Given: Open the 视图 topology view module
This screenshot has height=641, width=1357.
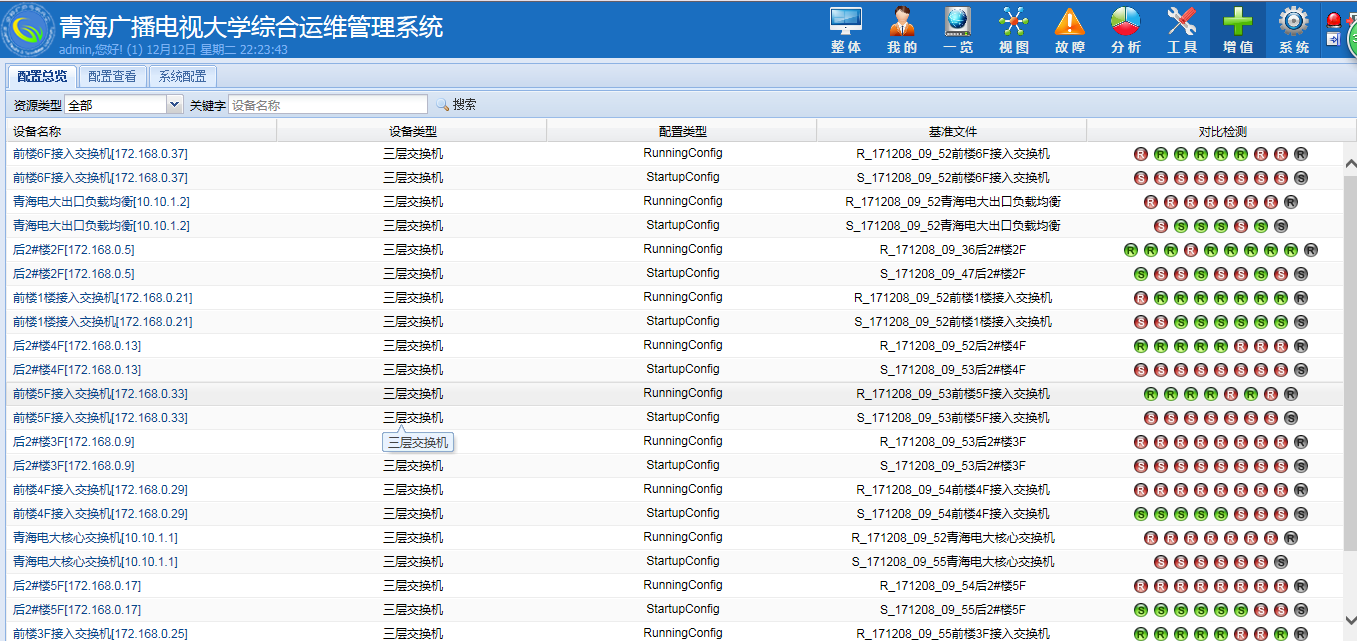Looking at the screenshot, I should tap(1014, 30).
